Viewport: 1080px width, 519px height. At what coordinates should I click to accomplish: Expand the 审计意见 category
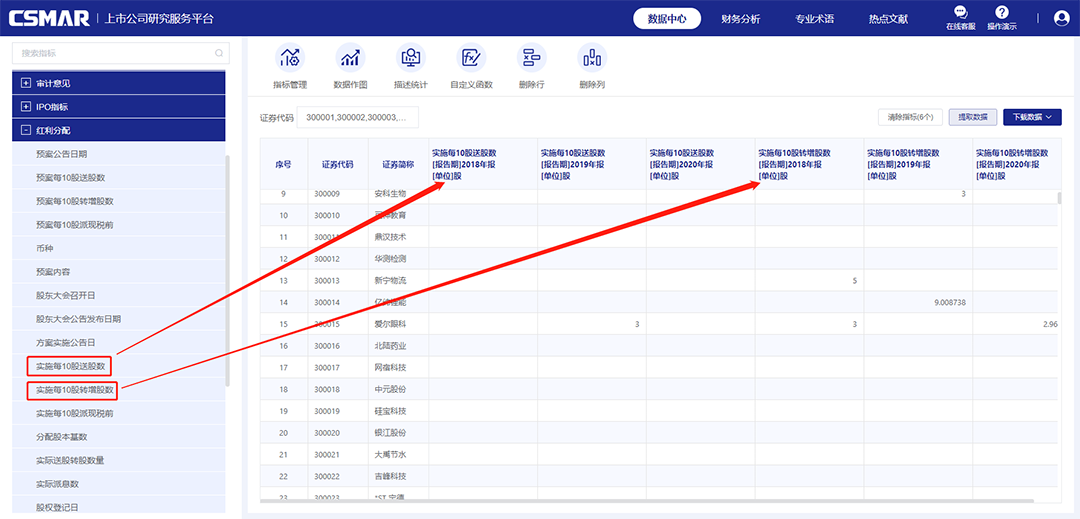[x=26, y=83]
